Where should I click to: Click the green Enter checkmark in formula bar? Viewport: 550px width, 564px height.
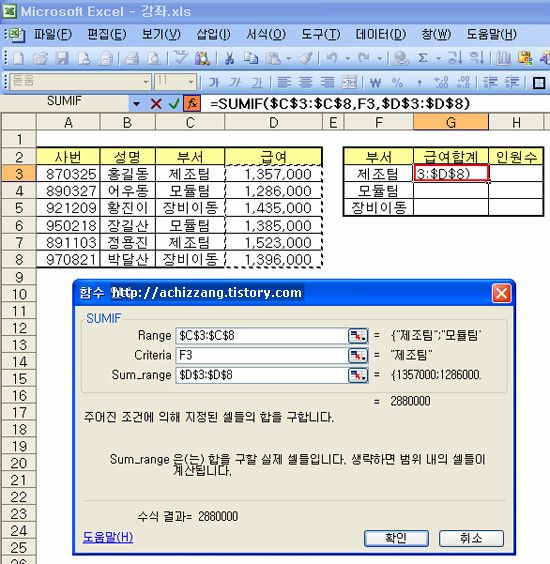pos(174,104)
